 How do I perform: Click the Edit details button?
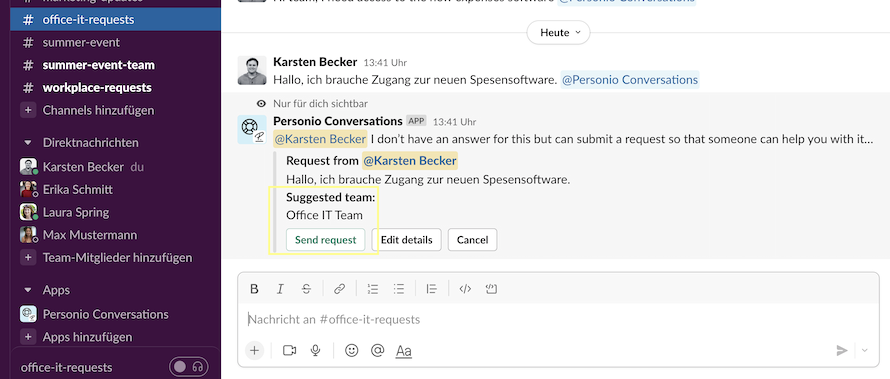click(x=407, y=240)
